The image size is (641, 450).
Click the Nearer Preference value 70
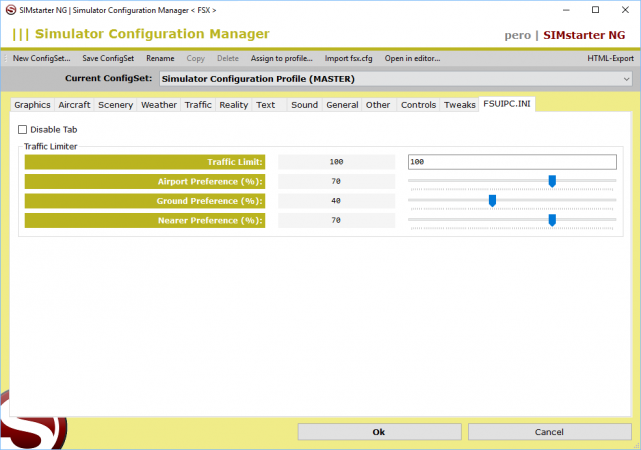click(336, 221)
